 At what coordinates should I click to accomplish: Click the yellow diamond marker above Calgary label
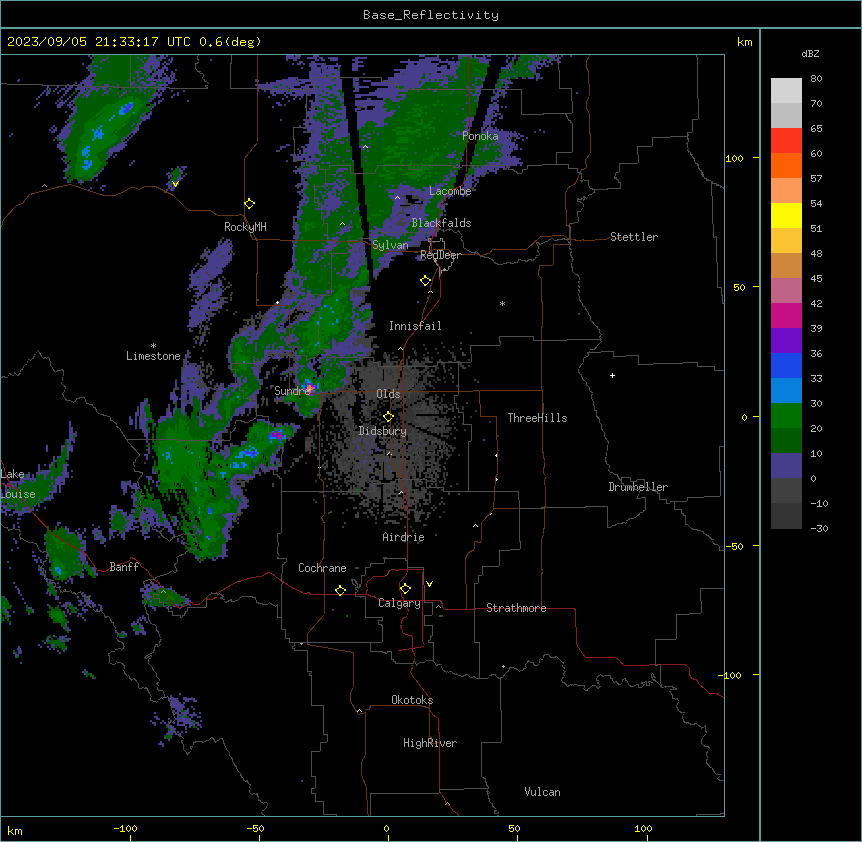(x=405, y=589)
